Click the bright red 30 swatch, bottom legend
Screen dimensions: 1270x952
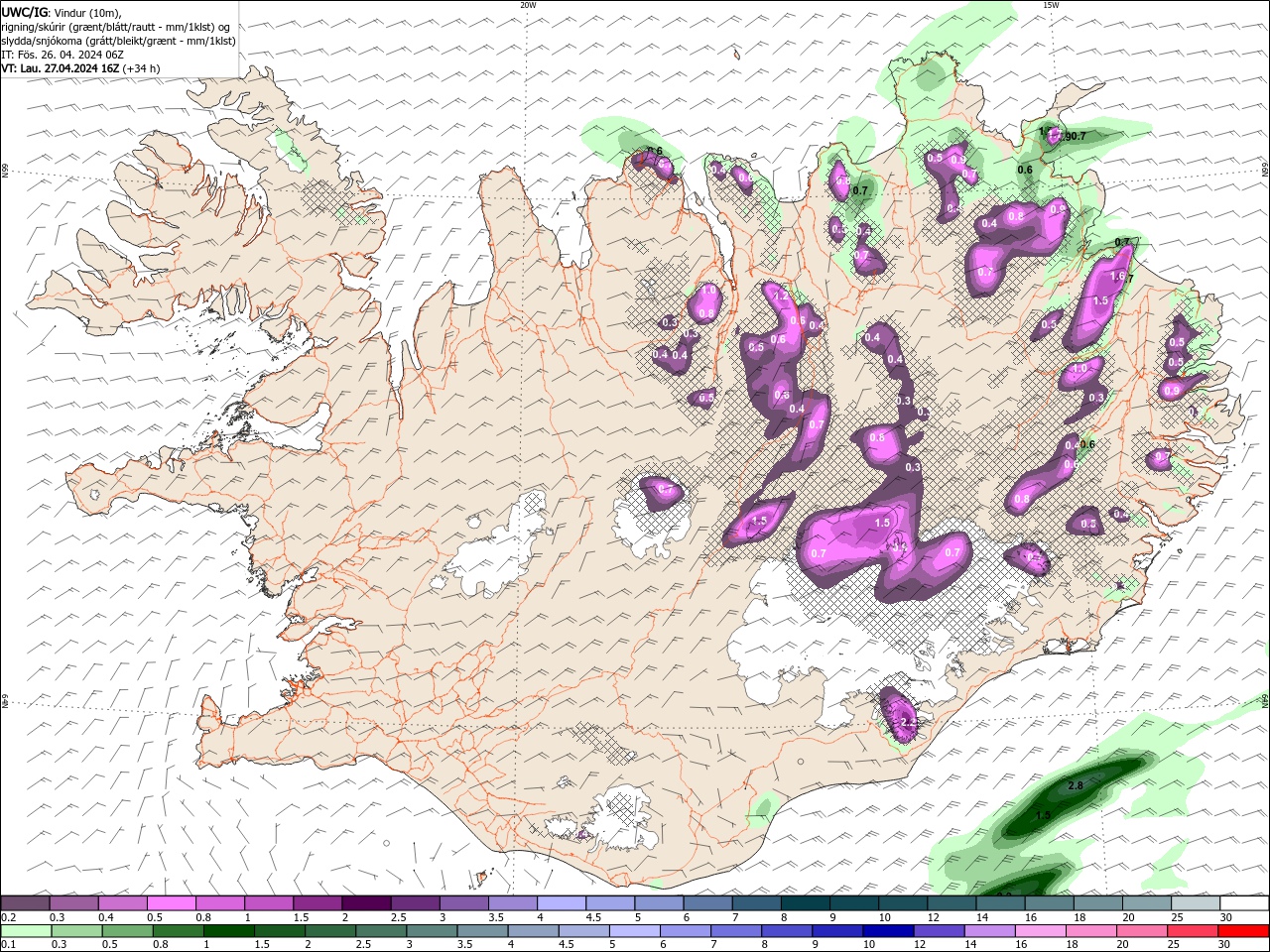(1243, 931)
